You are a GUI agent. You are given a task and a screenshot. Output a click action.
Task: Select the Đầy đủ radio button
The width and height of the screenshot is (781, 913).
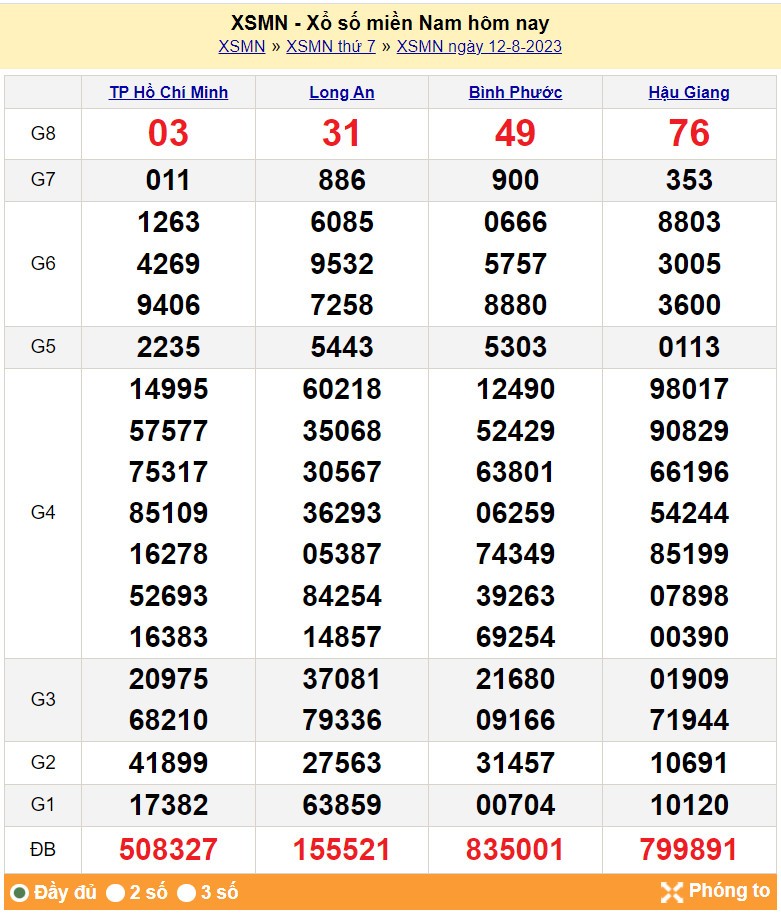point(19,893)
